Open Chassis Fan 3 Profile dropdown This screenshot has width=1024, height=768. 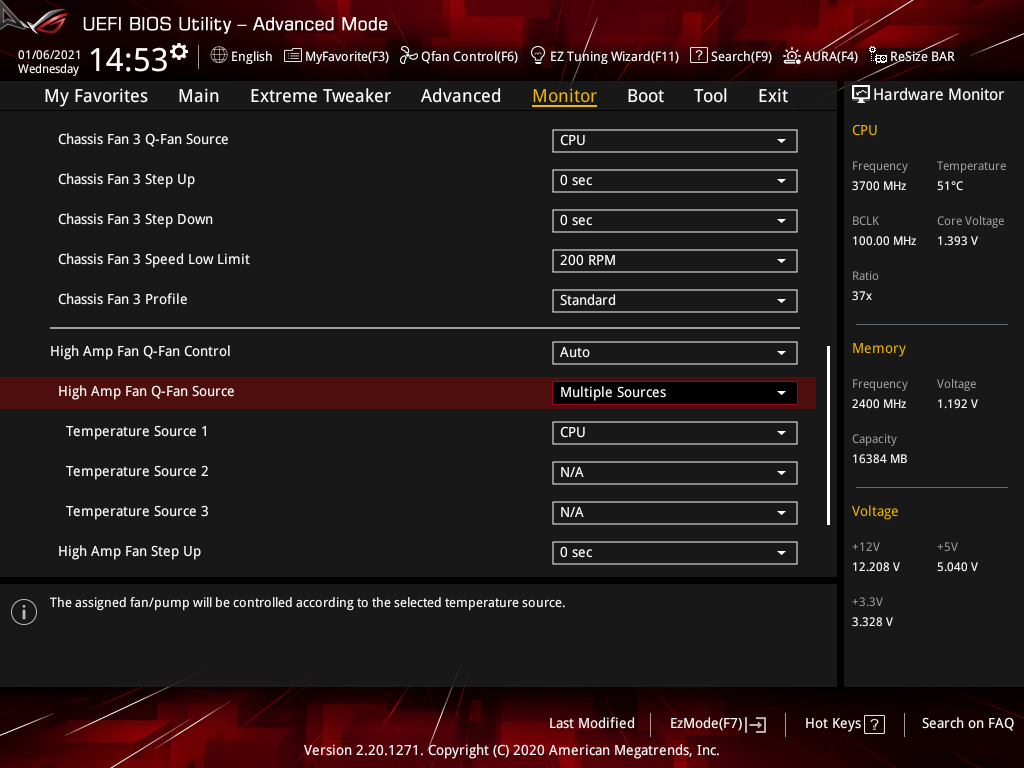(674, 300)
